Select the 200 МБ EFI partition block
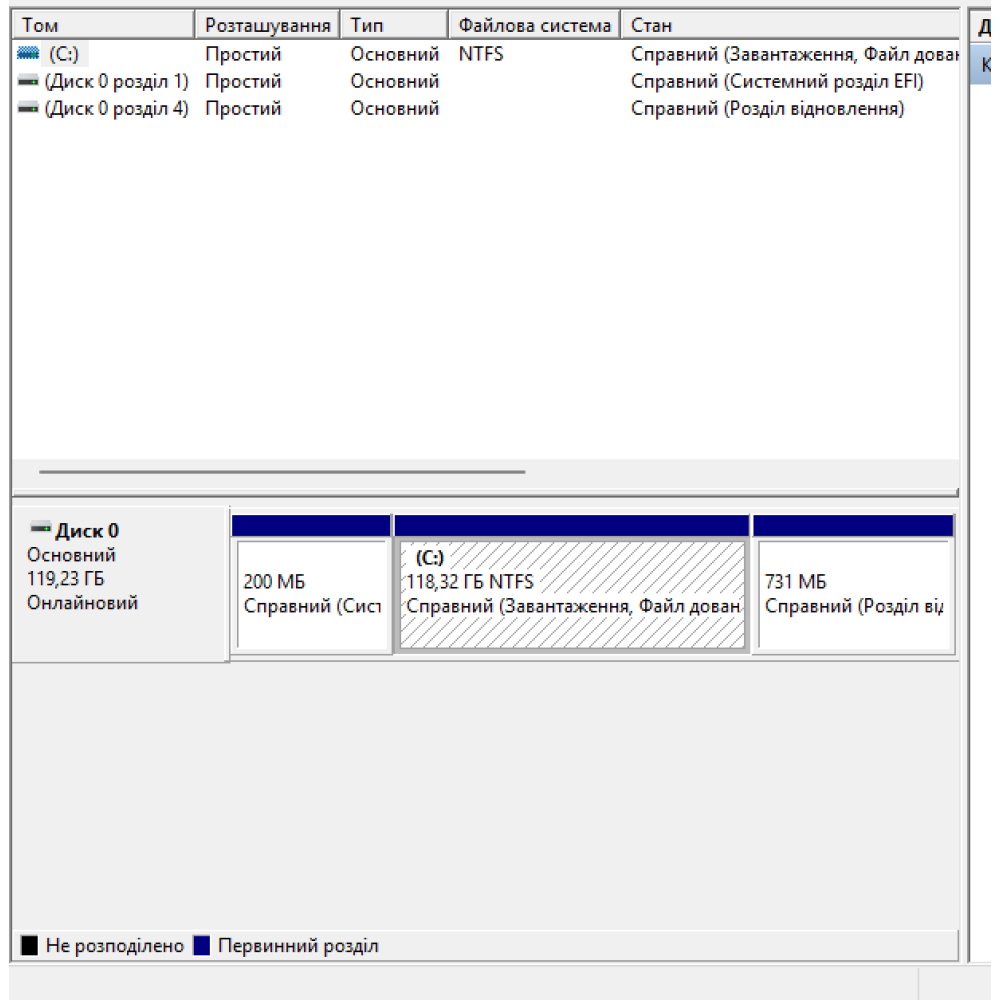 [311, 597]
